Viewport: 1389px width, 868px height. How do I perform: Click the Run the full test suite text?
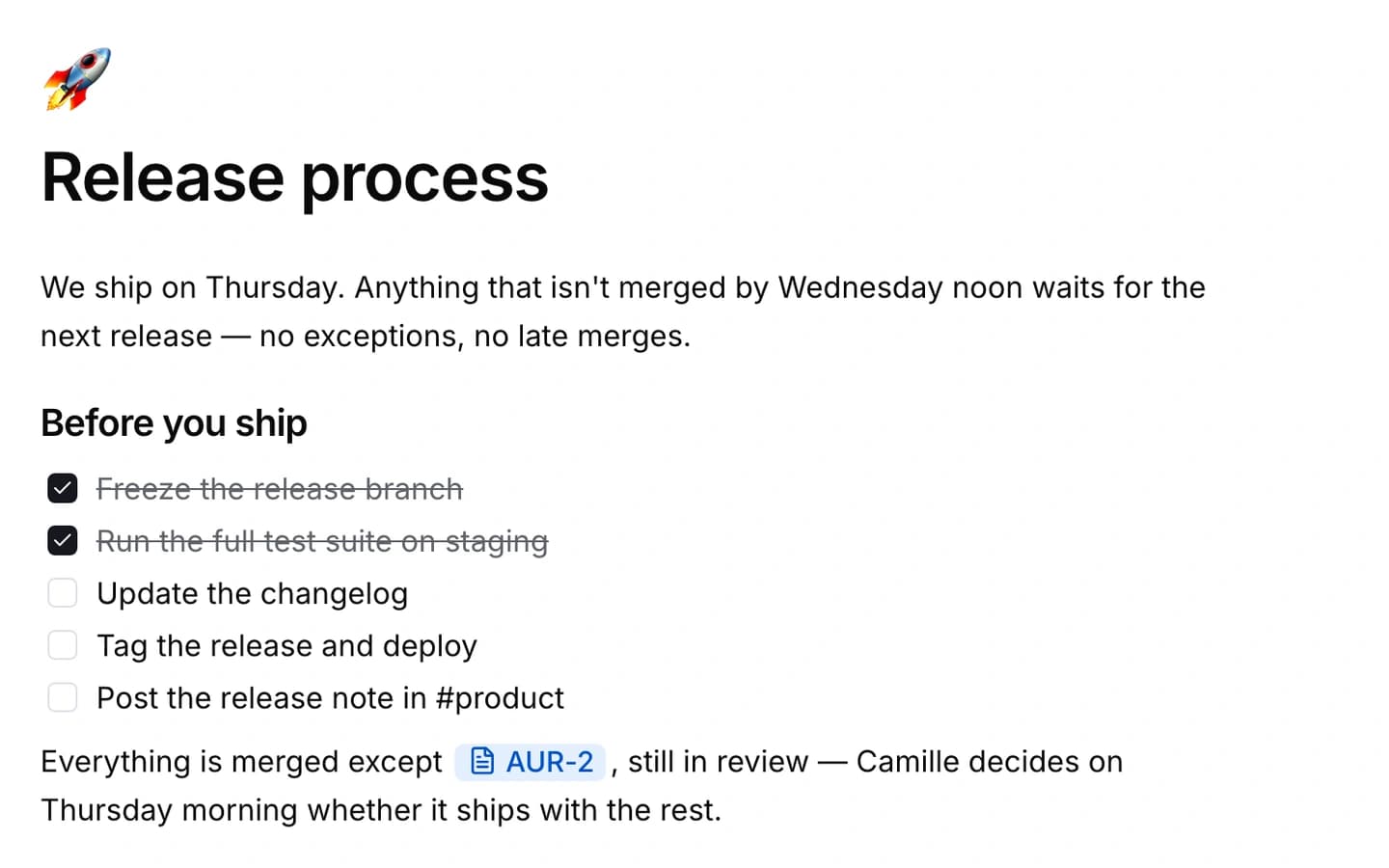click(322, 541)
